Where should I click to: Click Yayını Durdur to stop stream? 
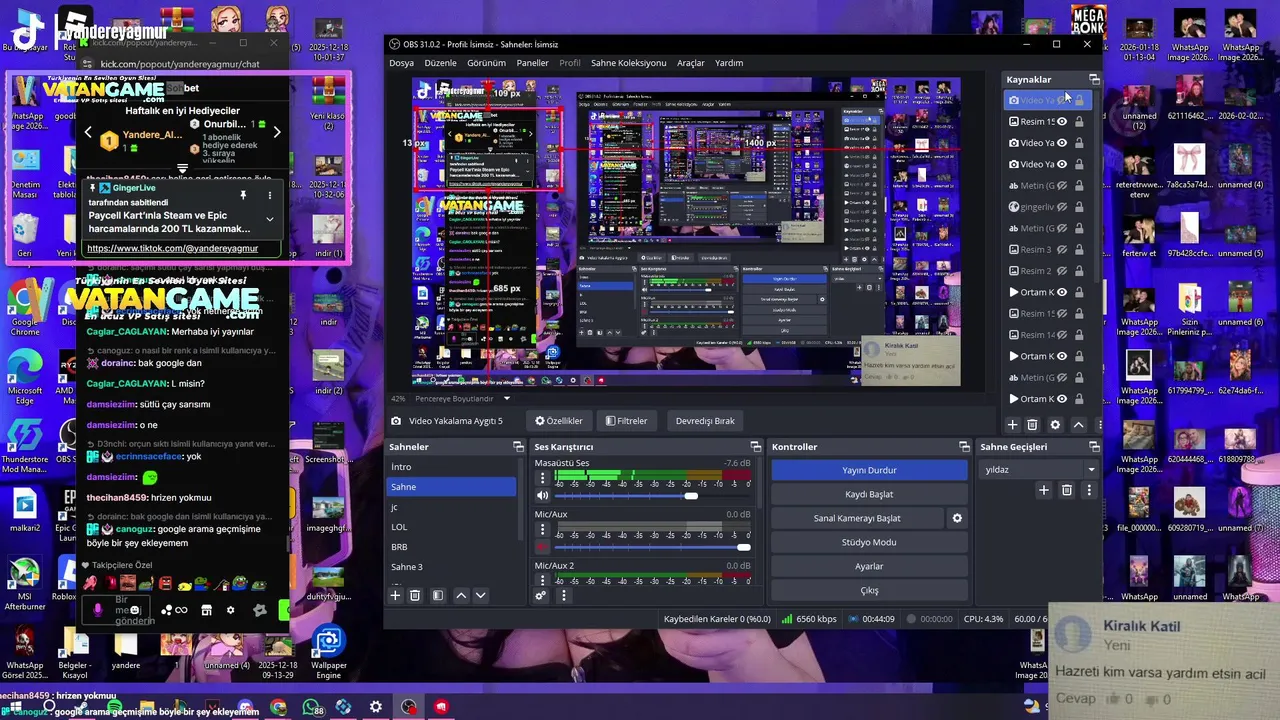[x=869, y=470]
